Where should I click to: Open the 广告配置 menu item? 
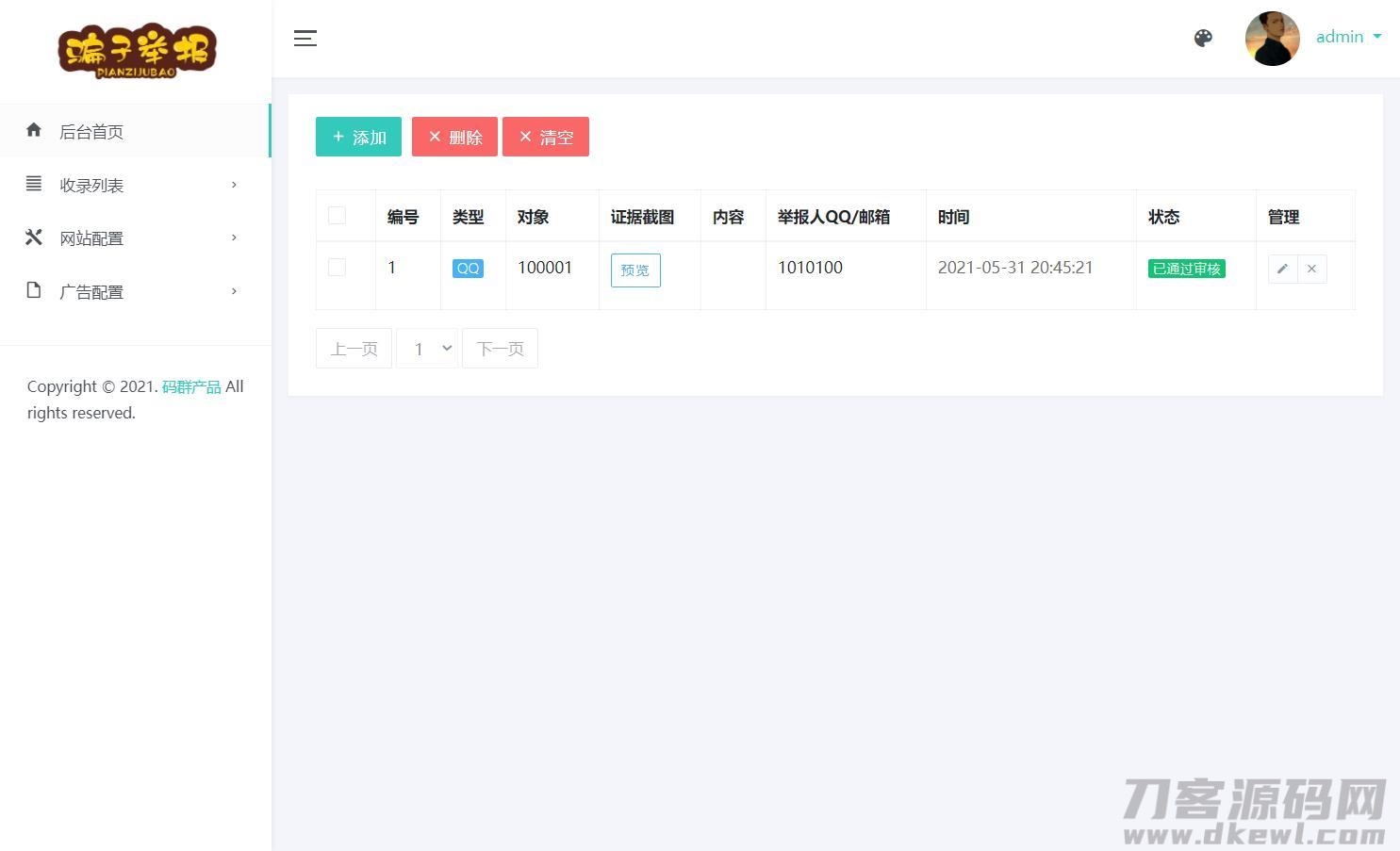coord(91,292)
